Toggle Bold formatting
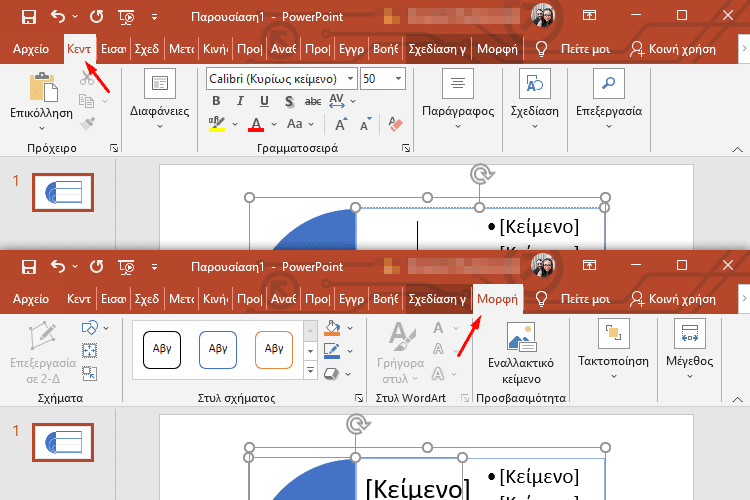This screenshot has height=500, width=750. pyautogui.click(x=216, y=101)
